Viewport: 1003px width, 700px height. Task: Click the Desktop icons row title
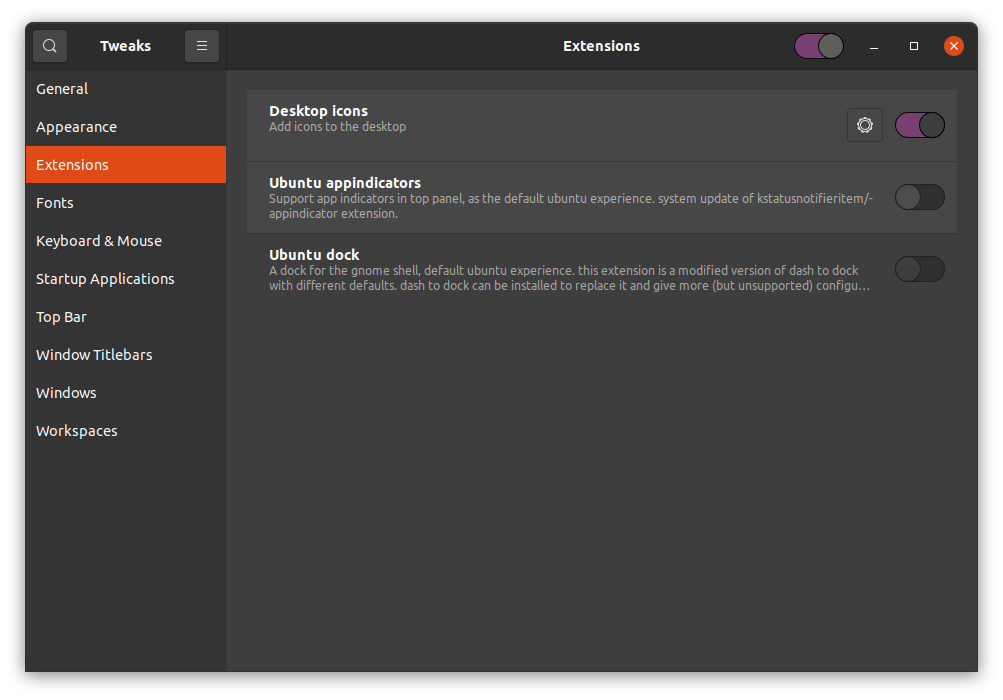[x=318, y=111]
